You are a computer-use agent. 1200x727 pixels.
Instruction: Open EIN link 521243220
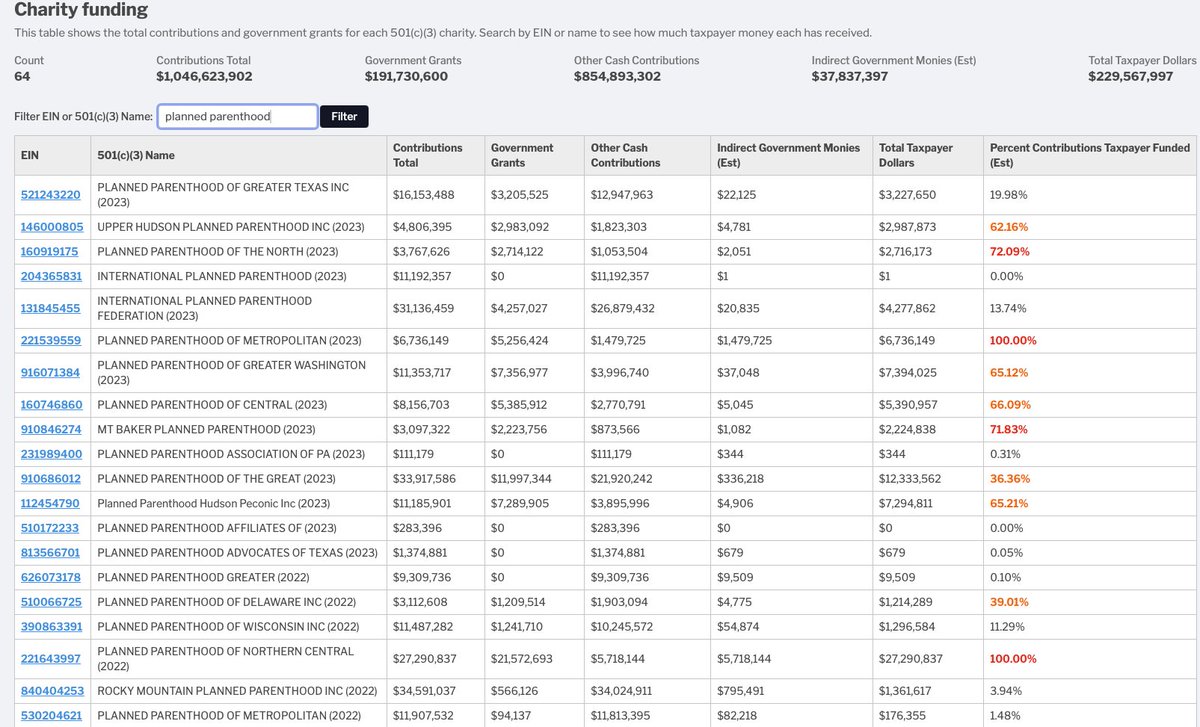coord(51,195)
